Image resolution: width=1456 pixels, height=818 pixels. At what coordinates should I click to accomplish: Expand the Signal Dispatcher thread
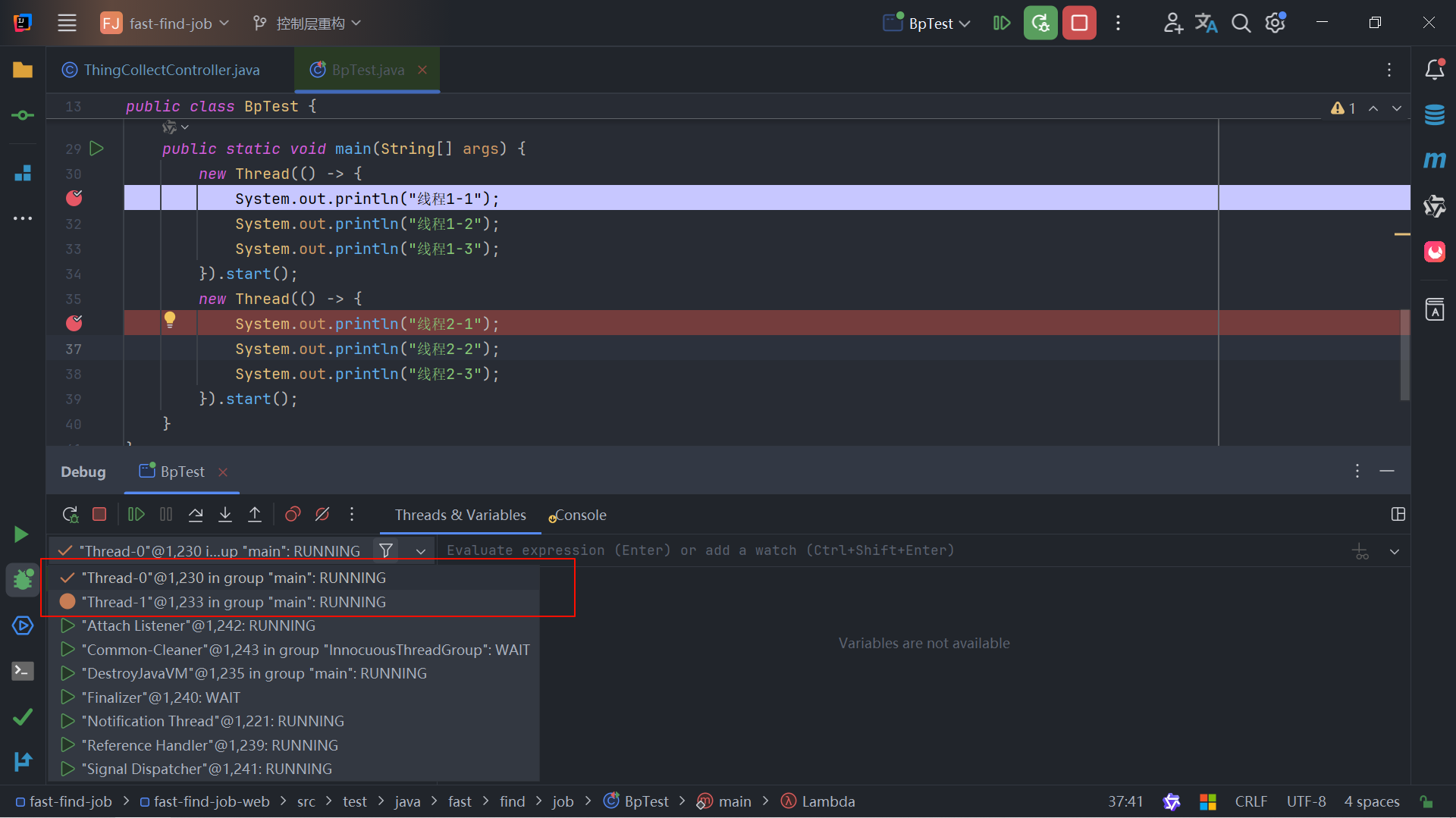[67, 769]
